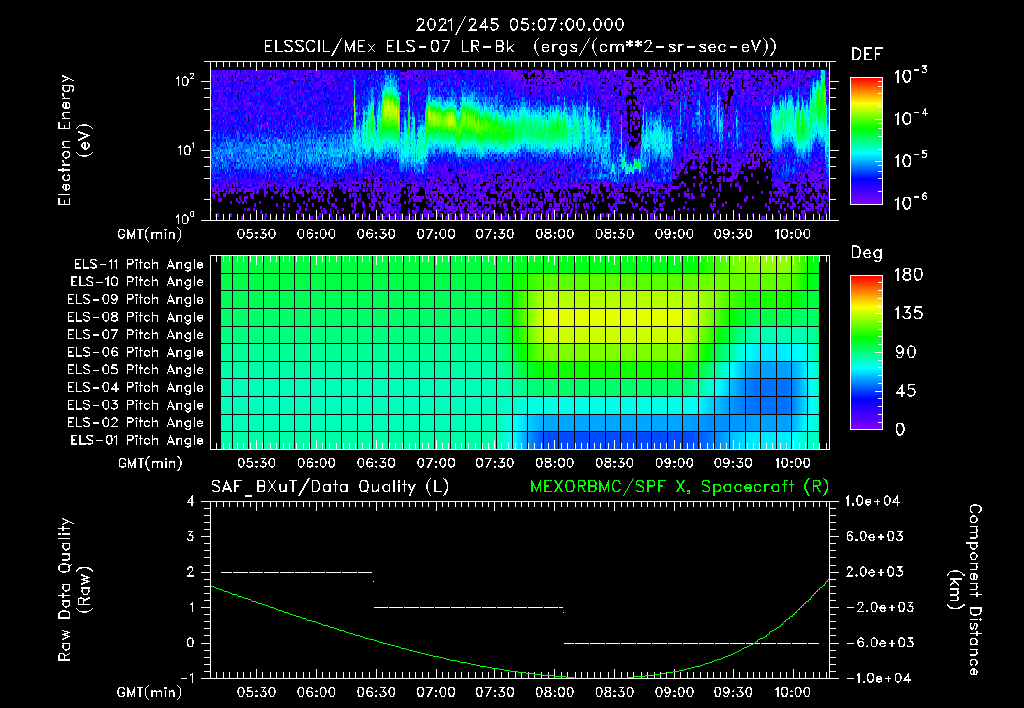The height and width of the screenshot is (708, 1024).
Task: Click the data quality line segment at level 2
Action: tap(296, 572)
